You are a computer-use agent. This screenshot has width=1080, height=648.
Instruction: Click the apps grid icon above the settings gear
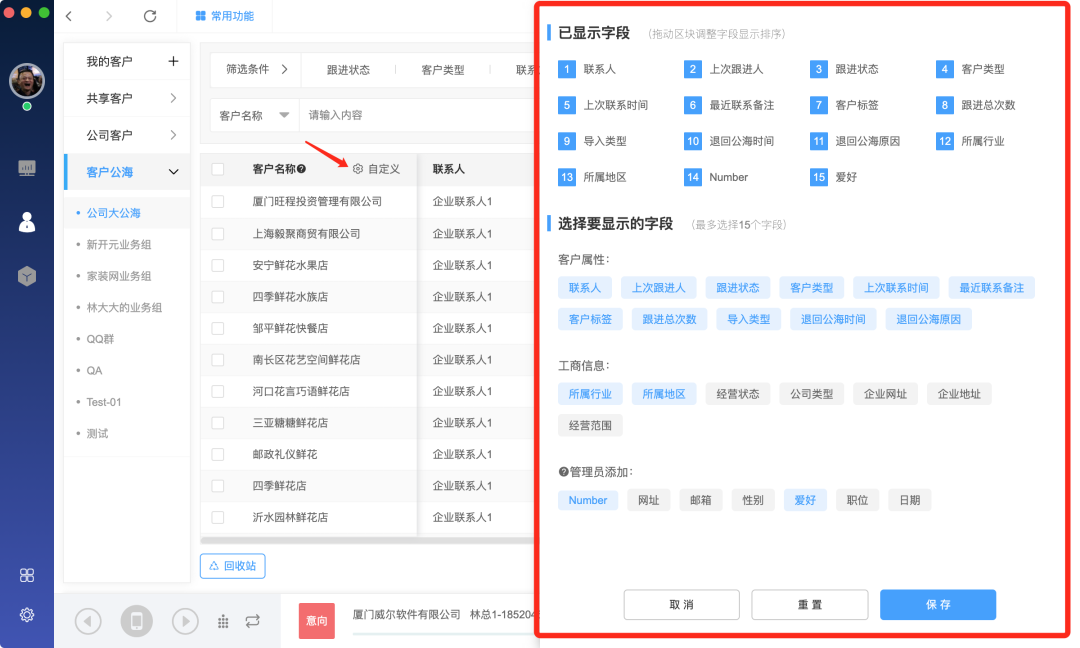point(27,575)
